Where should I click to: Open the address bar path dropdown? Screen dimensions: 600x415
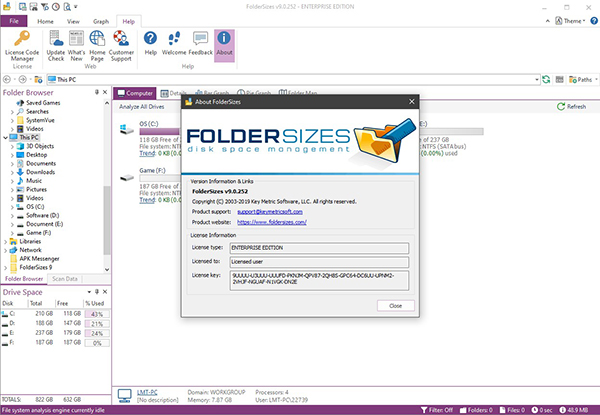click(x=537, y=80)
